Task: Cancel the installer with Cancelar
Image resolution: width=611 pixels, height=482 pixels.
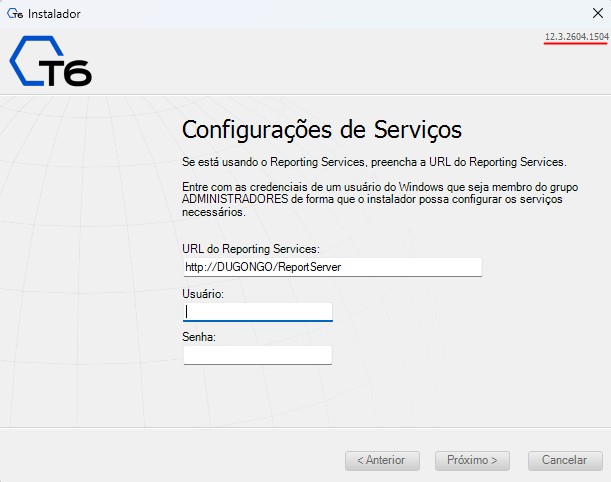Action: point(565,461)
